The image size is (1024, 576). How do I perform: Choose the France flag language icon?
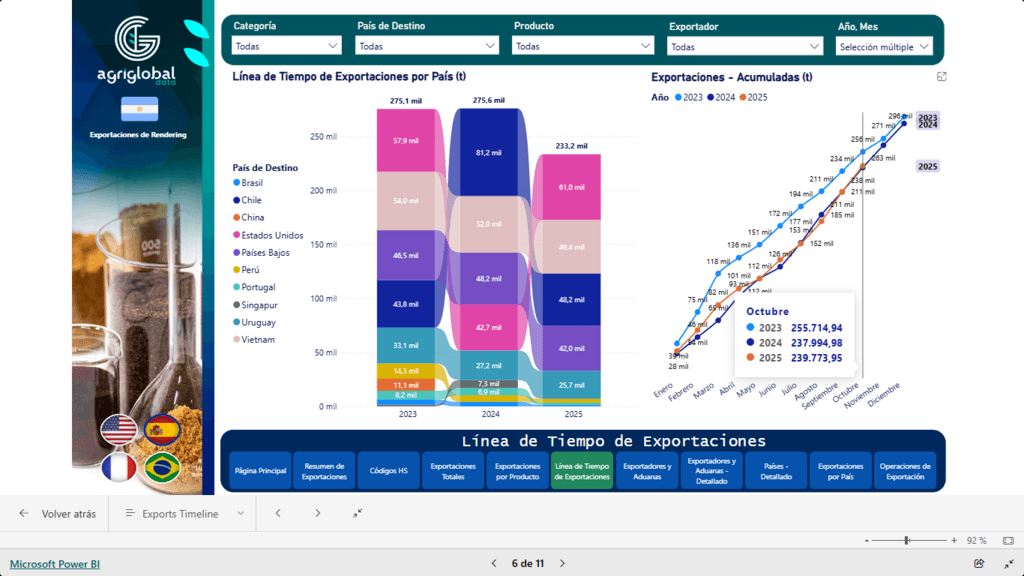(118, 467)
